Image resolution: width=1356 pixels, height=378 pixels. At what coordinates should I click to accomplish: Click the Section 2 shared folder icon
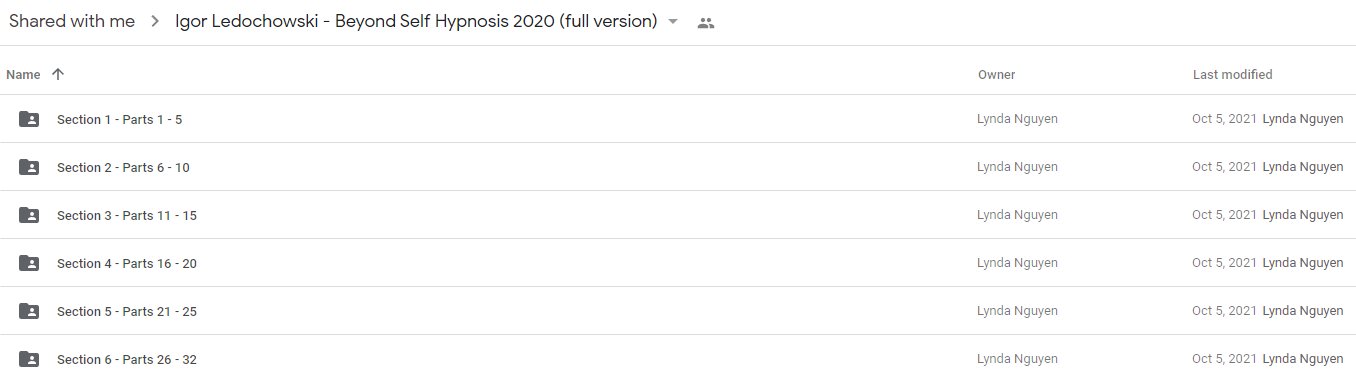pos(29,167)
